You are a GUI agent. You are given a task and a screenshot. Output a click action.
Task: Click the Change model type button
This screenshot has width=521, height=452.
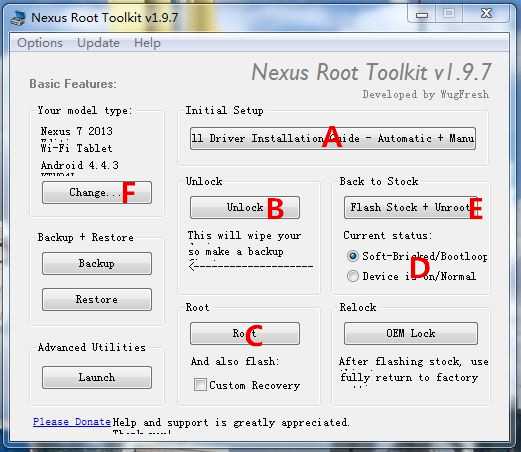[97, 192]
